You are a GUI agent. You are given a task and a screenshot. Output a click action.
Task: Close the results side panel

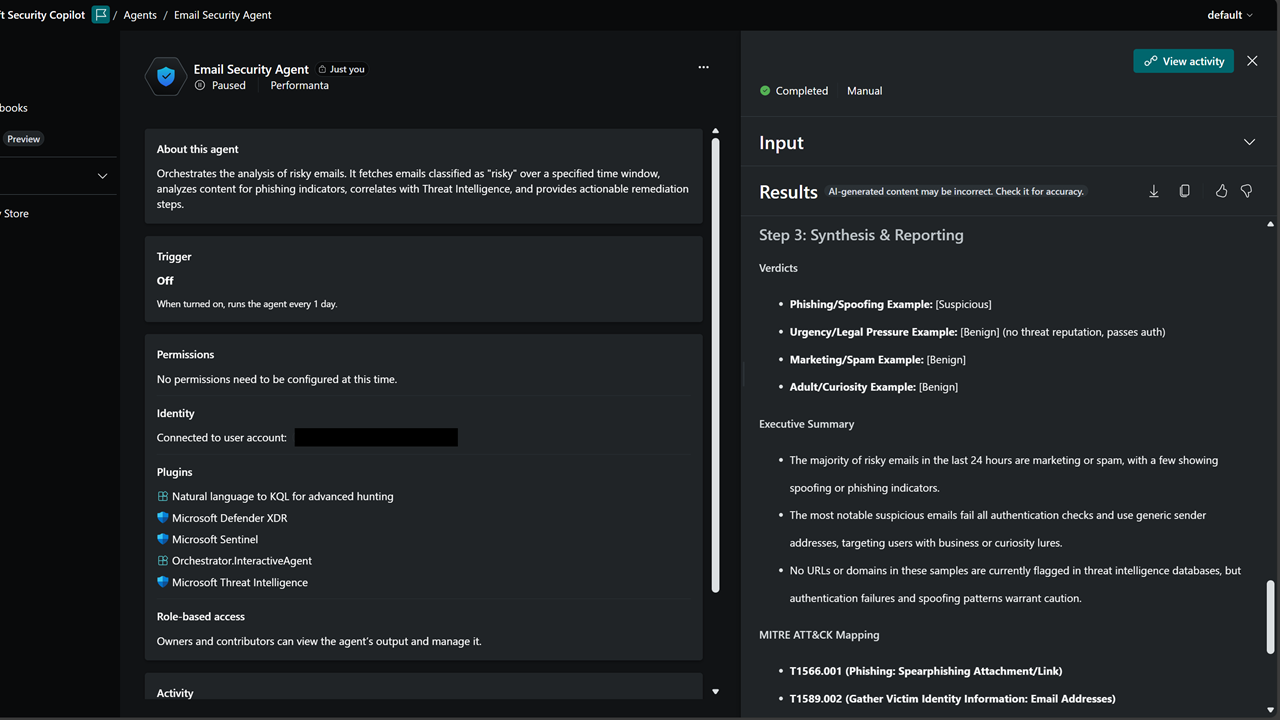point(1252,61)
